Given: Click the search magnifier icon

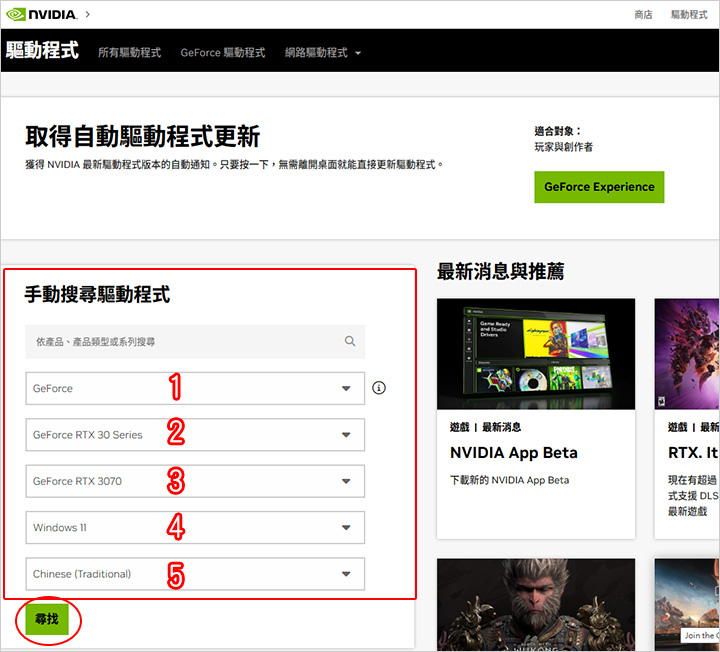Looking at the screenshot, I should point(350,341).
